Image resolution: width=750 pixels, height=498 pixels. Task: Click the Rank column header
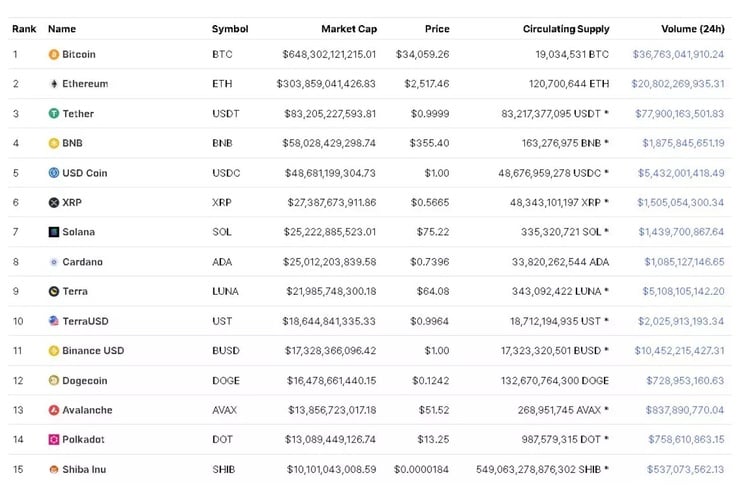tap(24, 29)
